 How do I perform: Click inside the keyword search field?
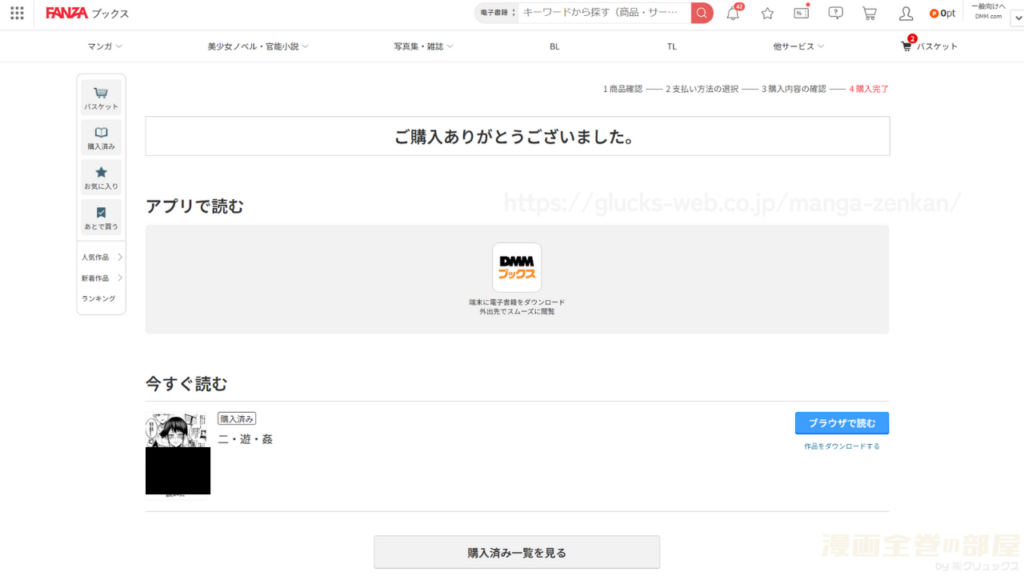coord(604,12)
